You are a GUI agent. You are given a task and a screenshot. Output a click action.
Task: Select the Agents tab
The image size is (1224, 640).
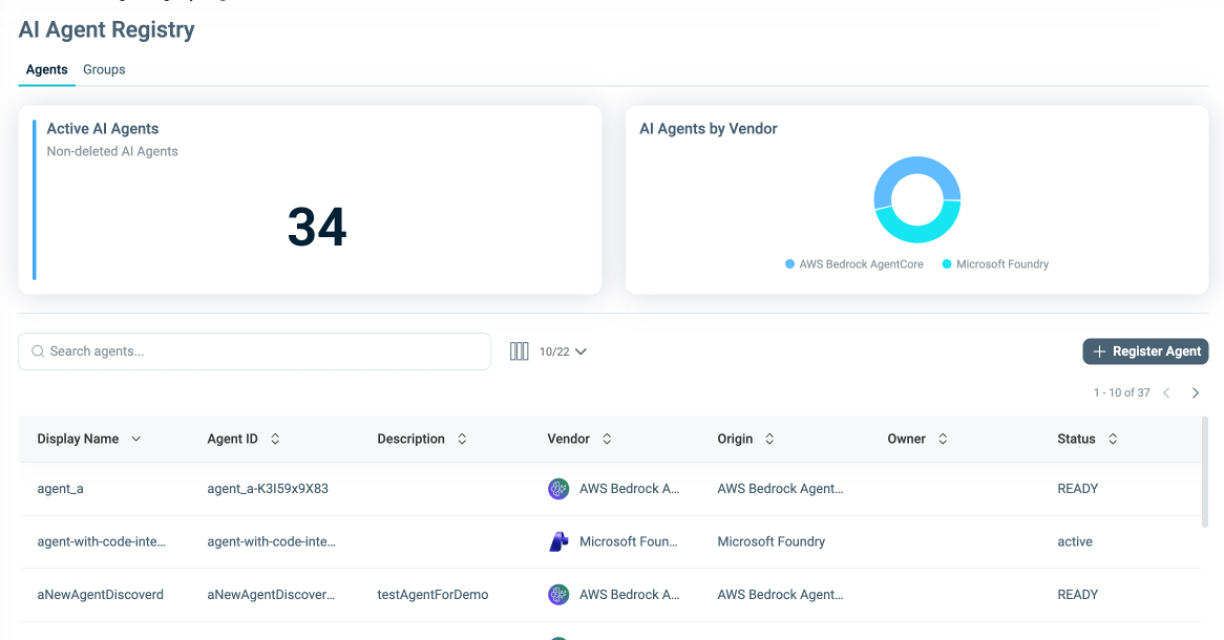(47, 70)
